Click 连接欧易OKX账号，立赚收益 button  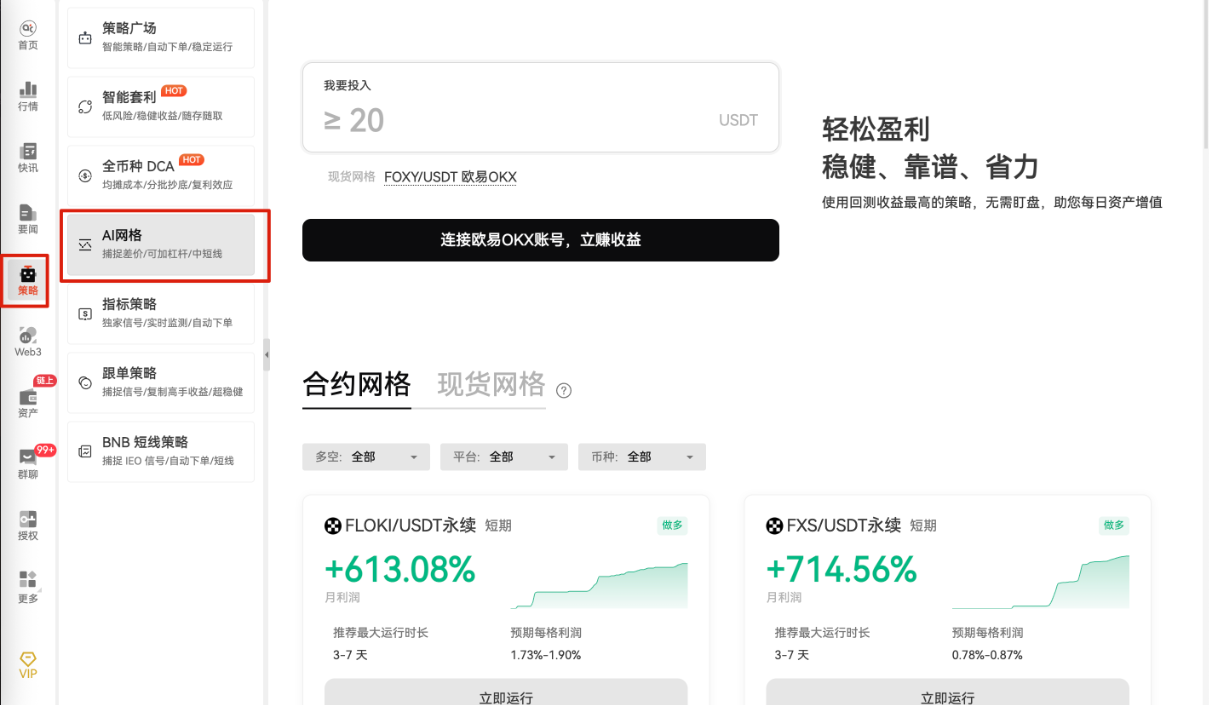click(x=540, y=240)
